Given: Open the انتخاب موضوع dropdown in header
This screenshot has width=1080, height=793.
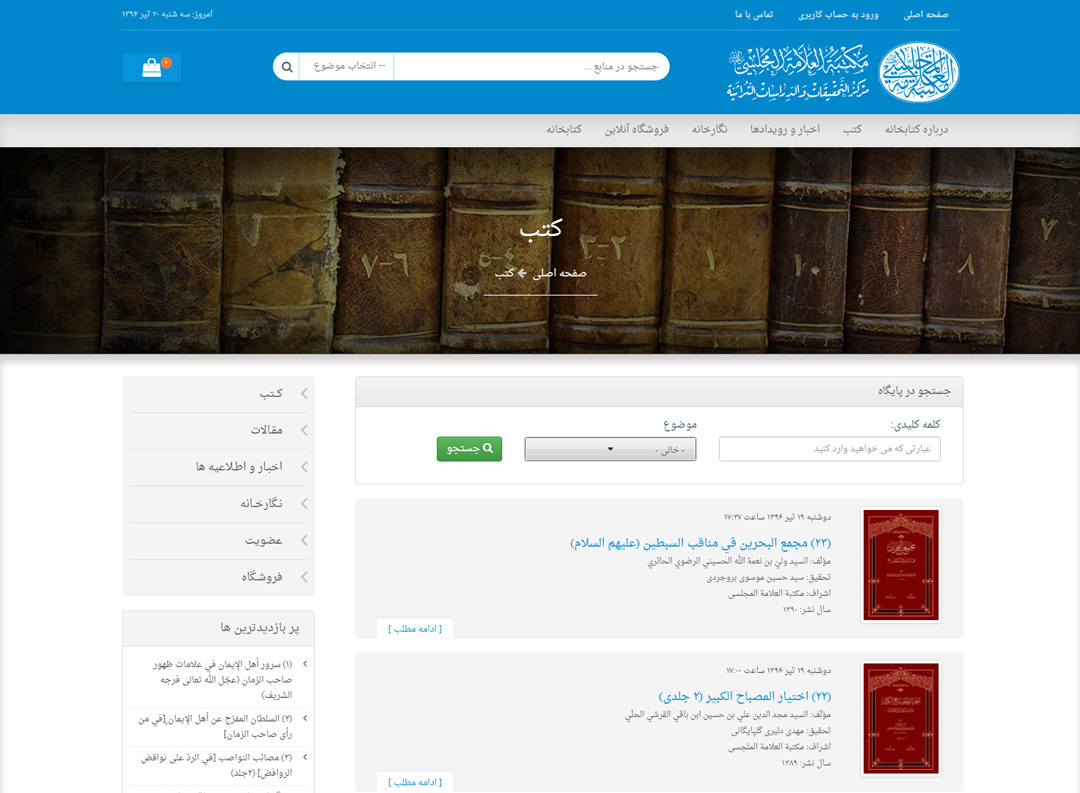Looking at the screenshot, I should click(347, 67).
